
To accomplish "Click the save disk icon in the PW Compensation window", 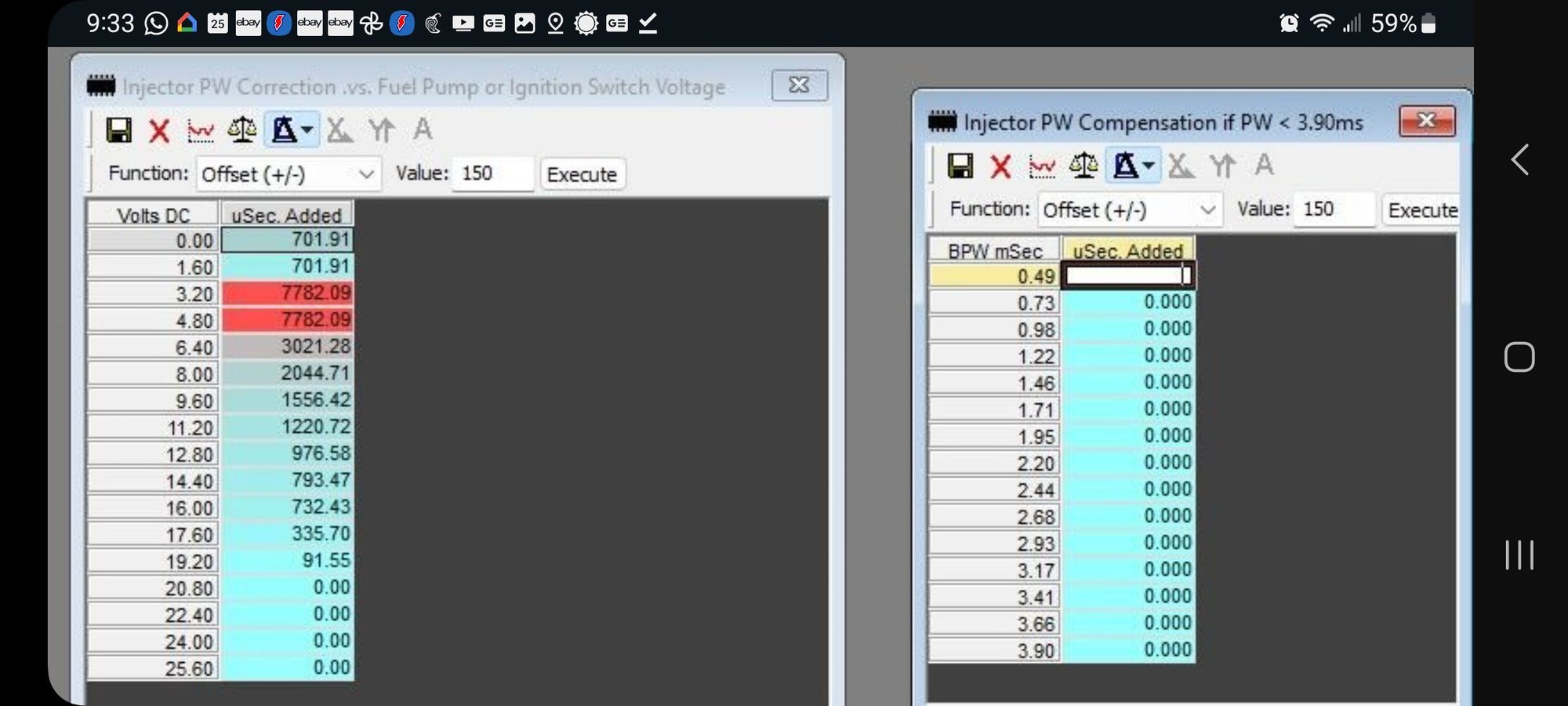I will pos(960,166).
